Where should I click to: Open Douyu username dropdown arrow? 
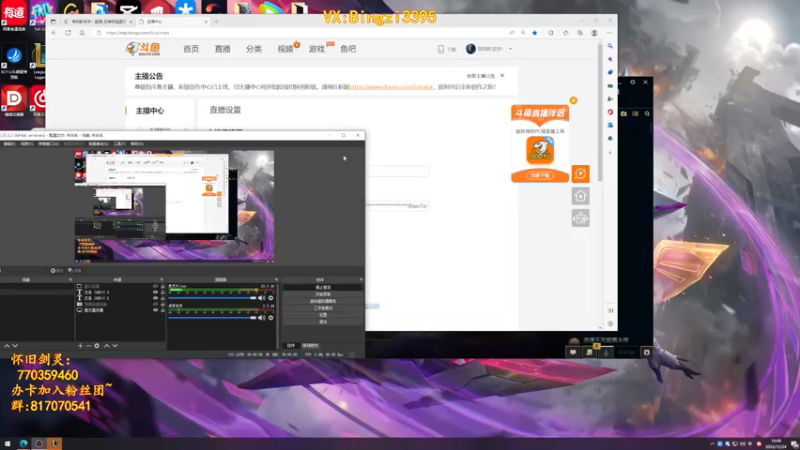(x=510, y=49)
